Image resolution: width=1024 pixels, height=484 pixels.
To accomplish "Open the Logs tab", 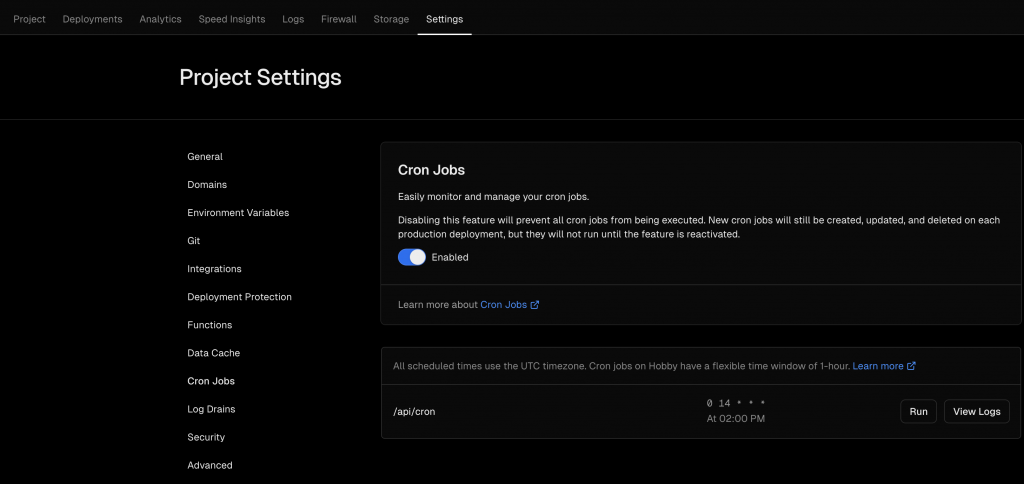I will point(293,19).
